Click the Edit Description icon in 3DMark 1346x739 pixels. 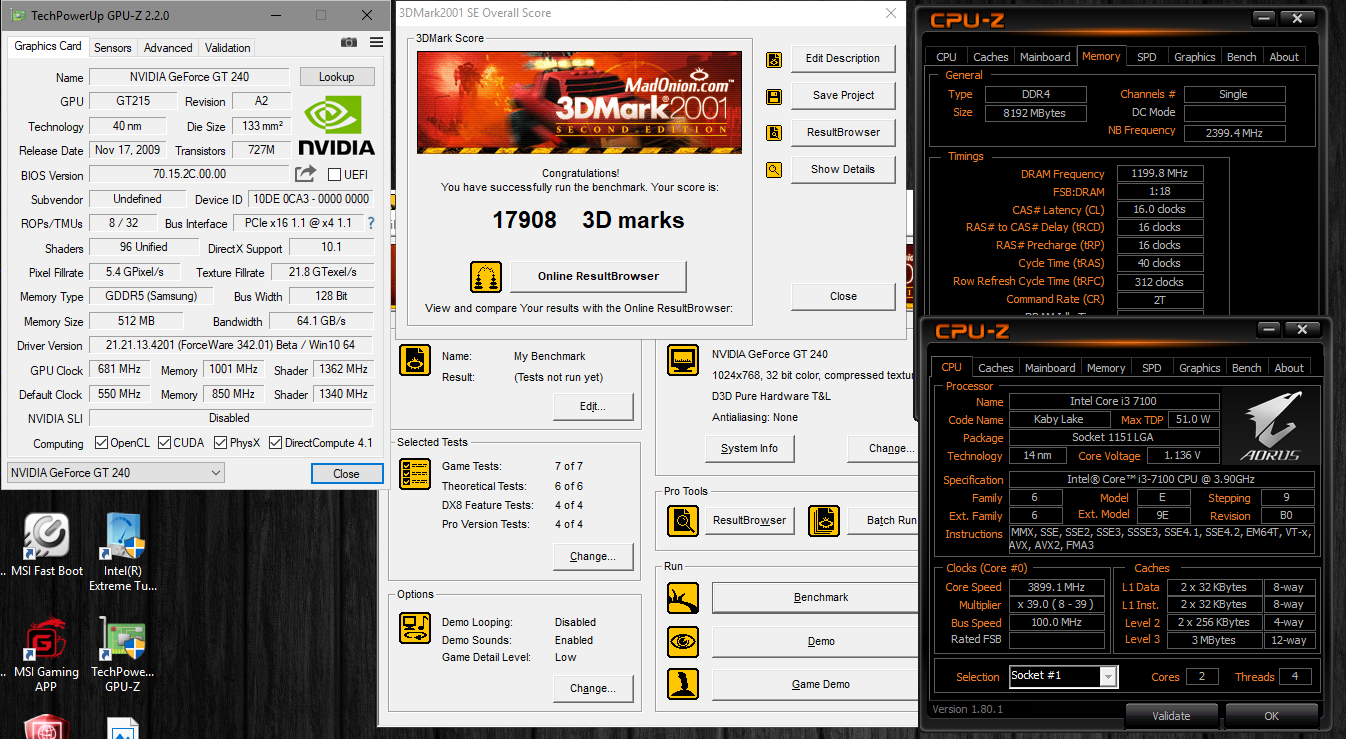coord(774,59)
